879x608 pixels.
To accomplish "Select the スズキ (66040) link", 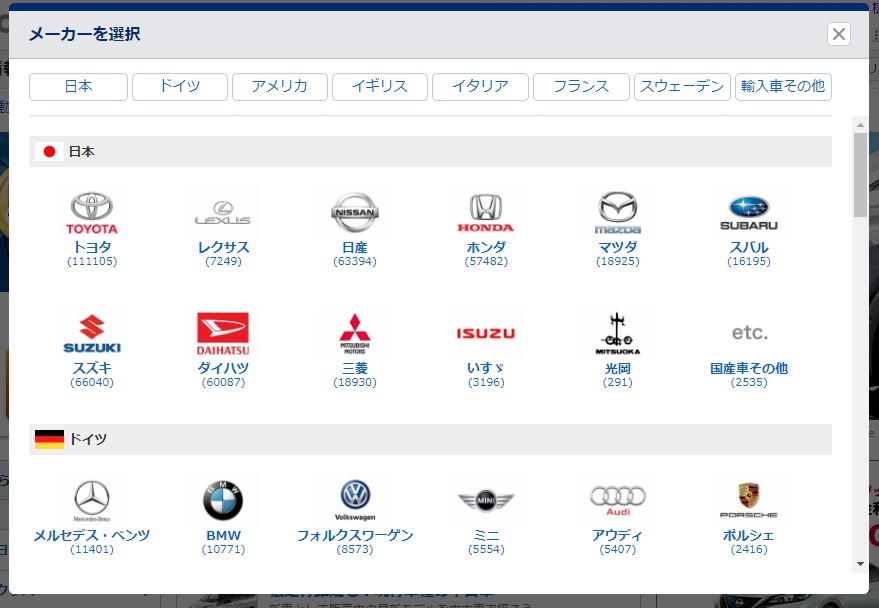I will [x=92, y=374].
